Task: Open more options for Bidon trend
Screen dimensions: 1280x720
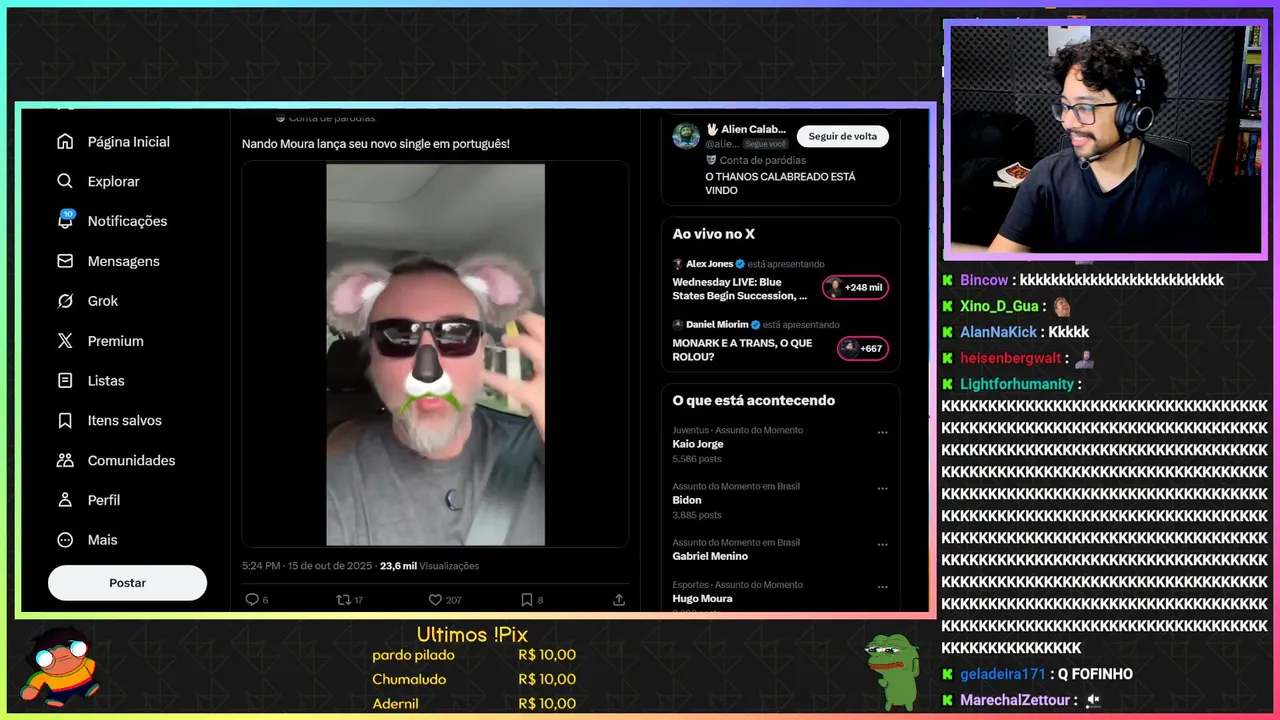Action: pos(882,489)
